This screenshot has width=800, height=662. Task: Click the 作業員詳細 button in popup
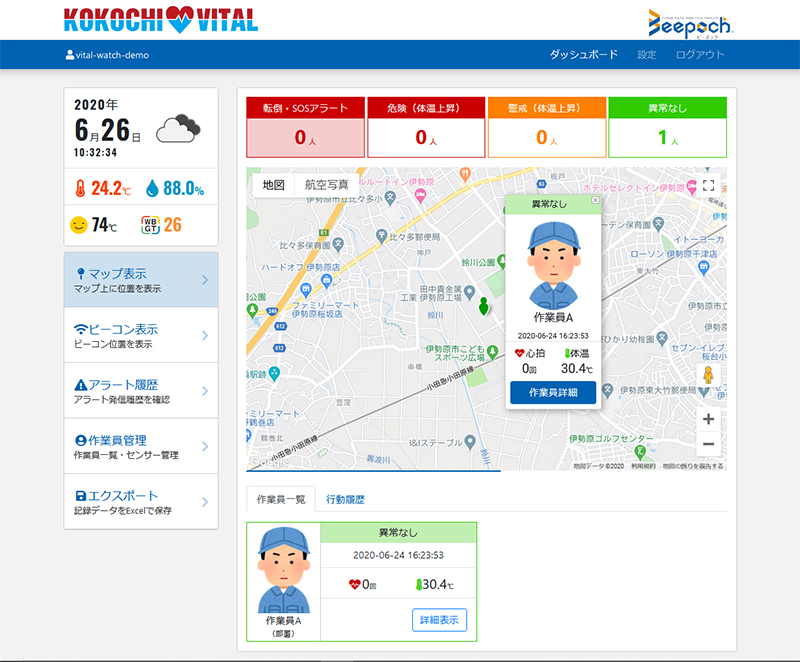553,392
